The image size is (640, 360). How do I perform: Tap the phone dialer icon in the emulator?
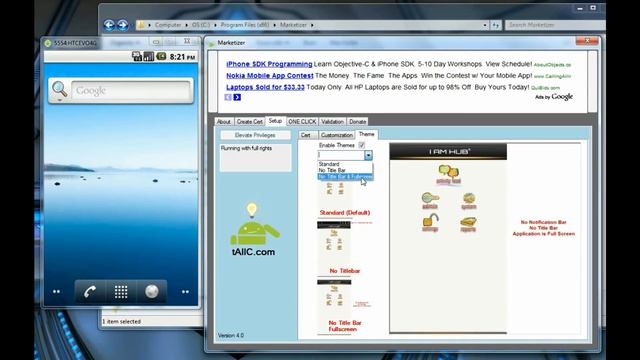pyautogui.click(x=90, y=291)
